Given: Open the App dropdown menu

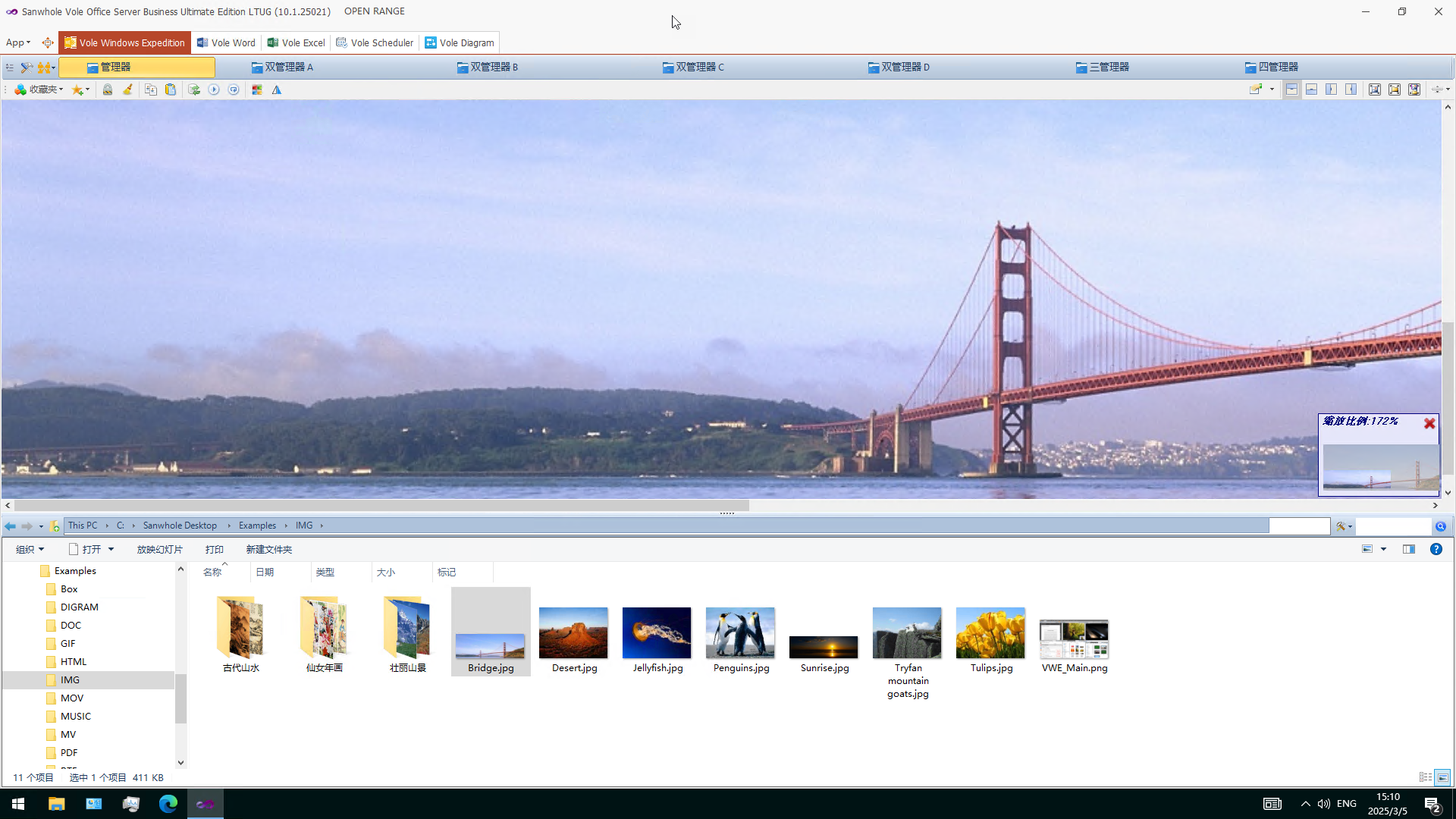Looking at the screenshot, I should point(18,43).
